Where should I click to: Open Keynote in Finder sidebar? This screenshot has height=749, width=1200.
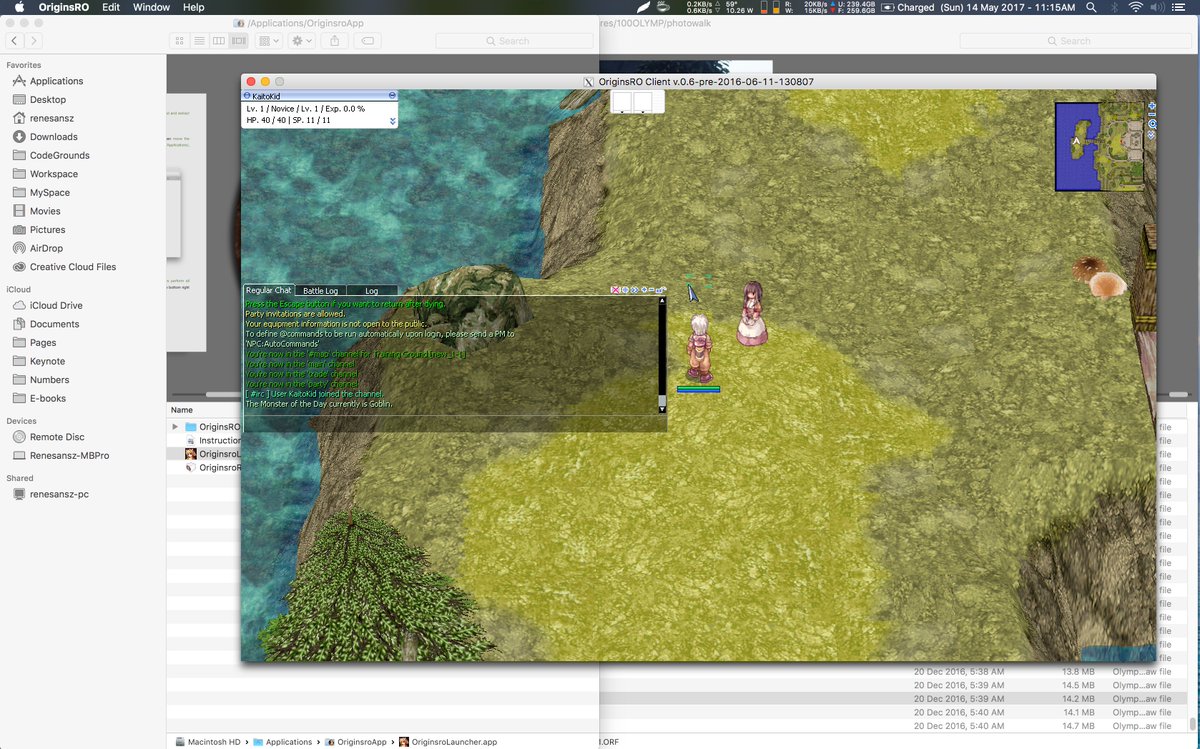47,361
